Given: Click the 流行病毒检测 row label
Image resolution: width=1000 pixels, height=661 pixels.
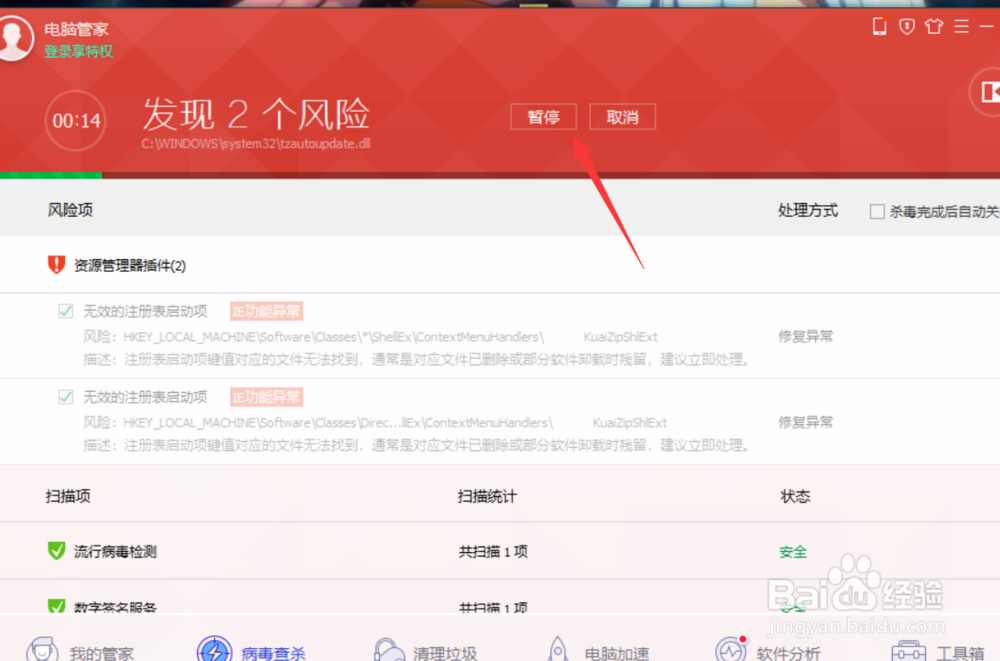Looking at the screenshot, I should coord(115,551).
